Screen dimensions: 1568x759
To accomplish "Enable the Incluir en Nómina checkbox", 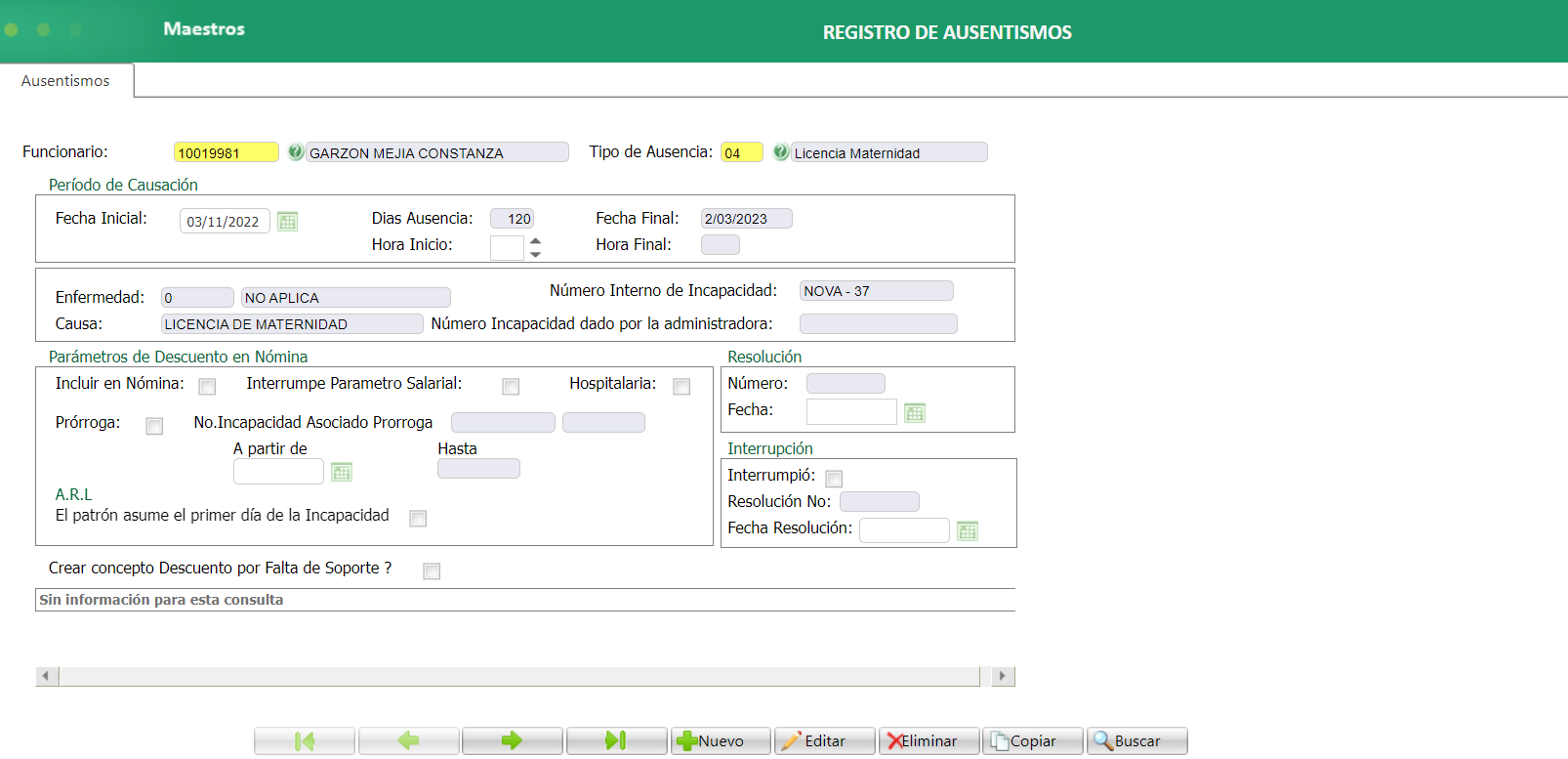I will [x=207, y=387].
